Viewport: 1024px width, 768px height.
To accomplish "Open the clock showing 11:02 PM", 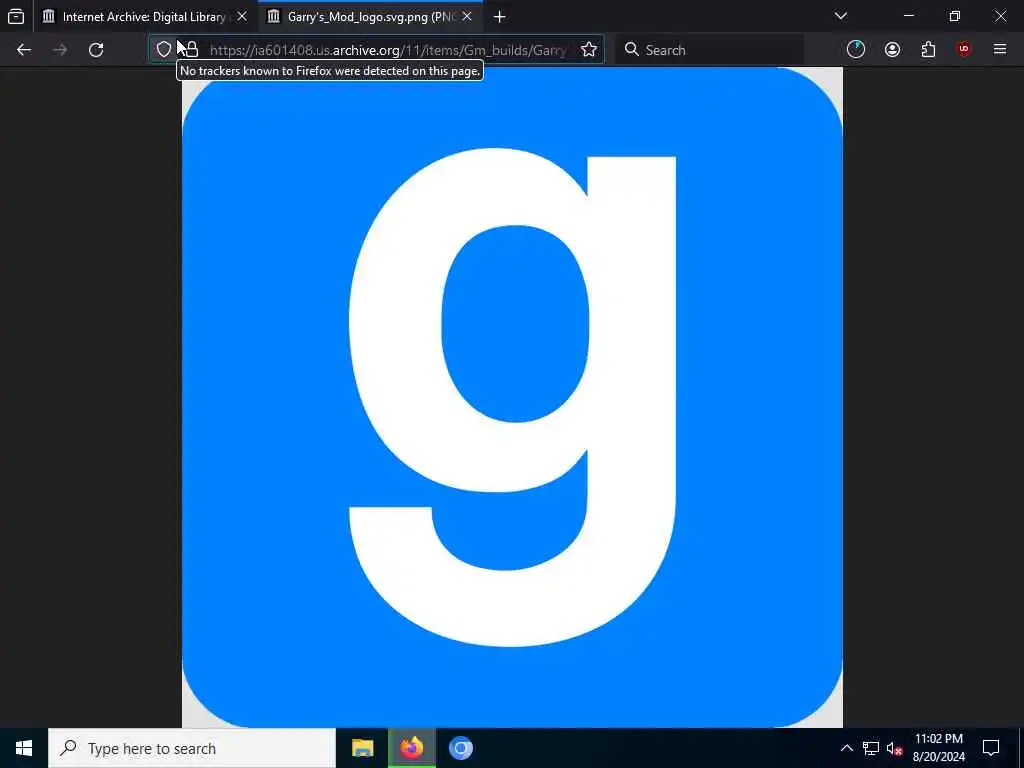I will (939, 748).
